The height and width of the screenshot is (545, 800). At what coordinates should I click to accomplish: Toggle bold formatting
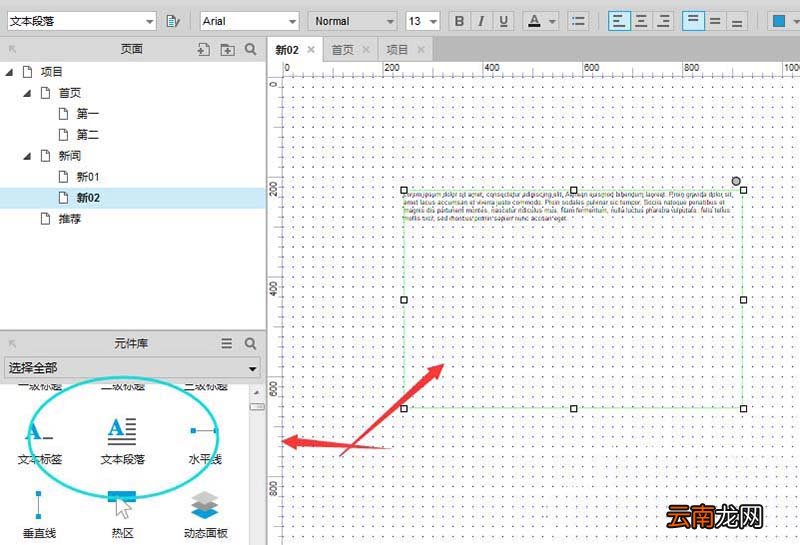(x=459, y=21)
